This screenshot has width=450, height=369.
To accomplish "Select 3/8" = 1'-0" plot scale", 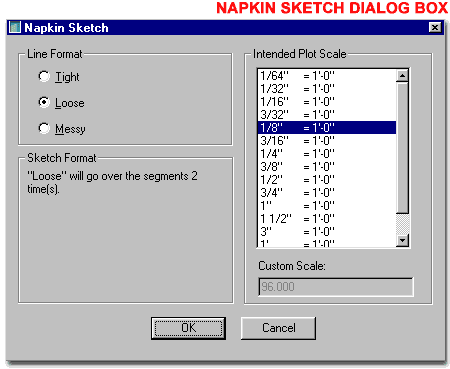I will [x=327, y=166].
